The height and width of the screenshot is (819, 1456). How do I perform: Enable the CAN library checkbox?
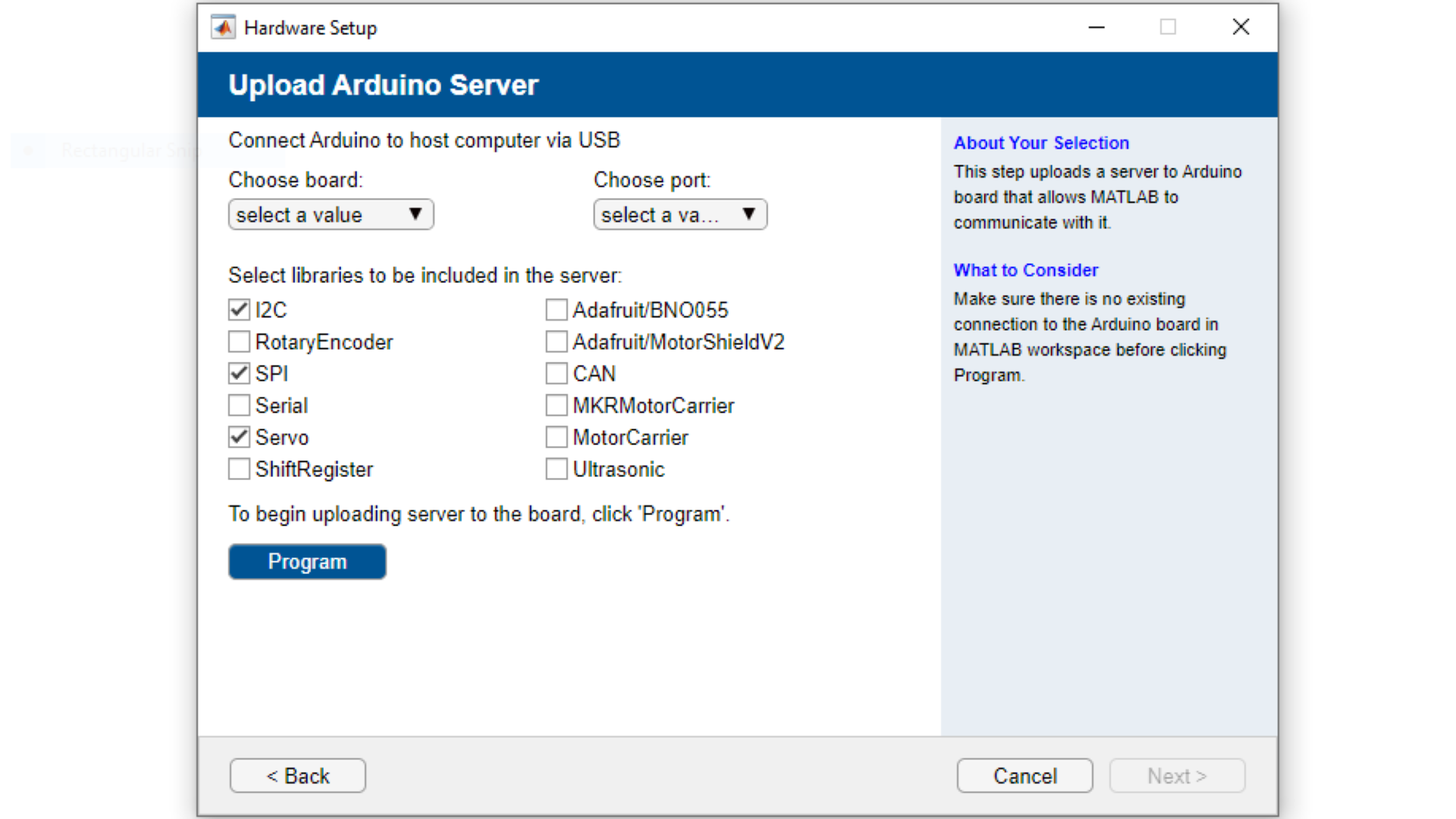point(556,373)
